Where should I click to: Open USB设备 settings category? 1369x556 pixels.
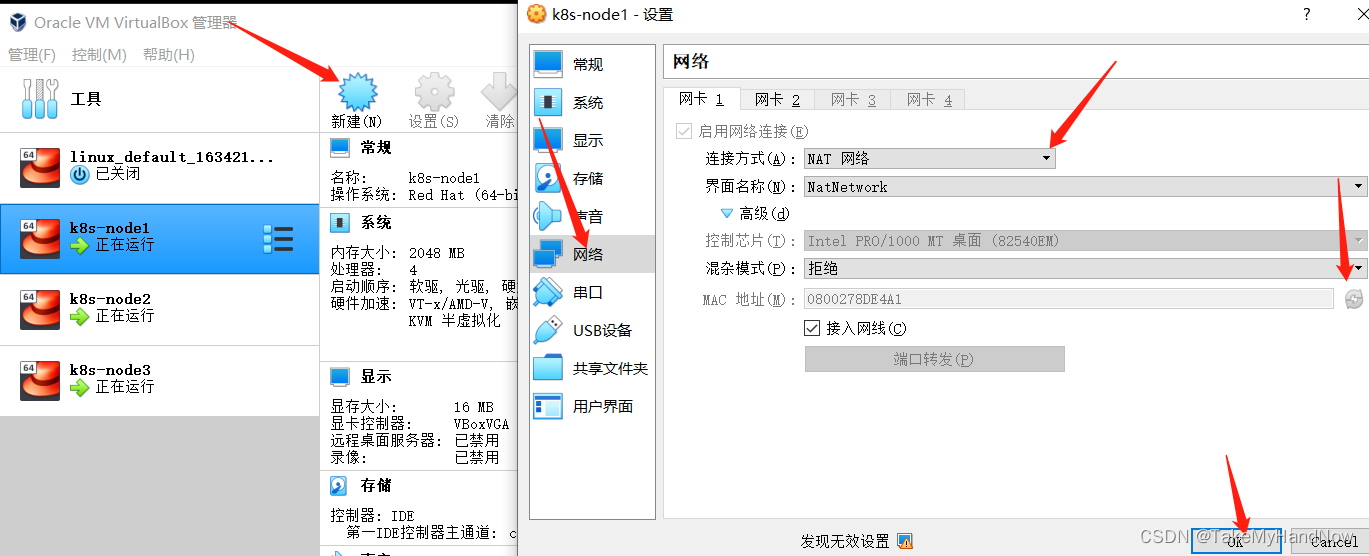[x=592, y=330]
